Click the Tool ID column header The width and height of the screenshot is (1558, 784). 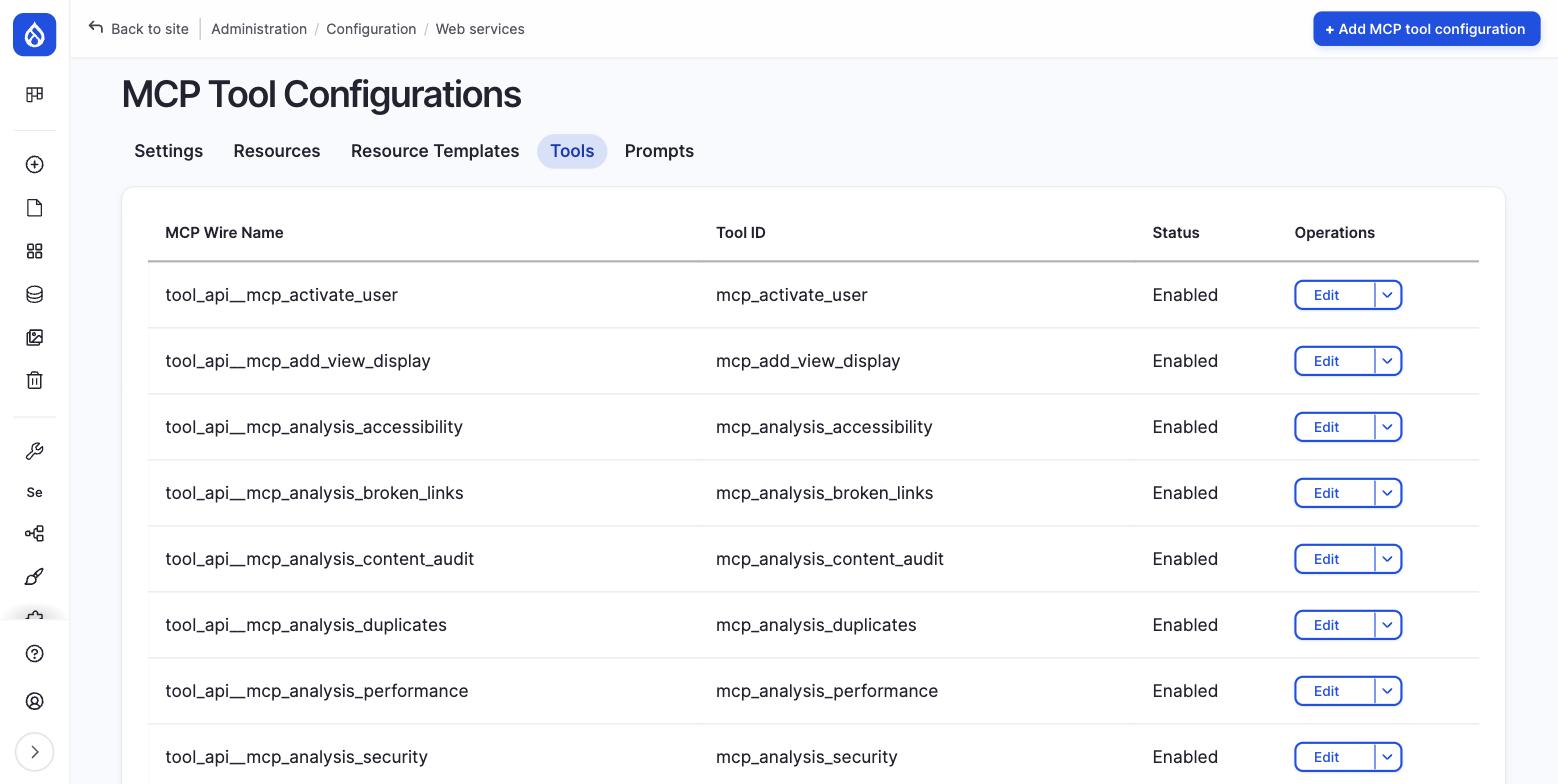point(741,233)
